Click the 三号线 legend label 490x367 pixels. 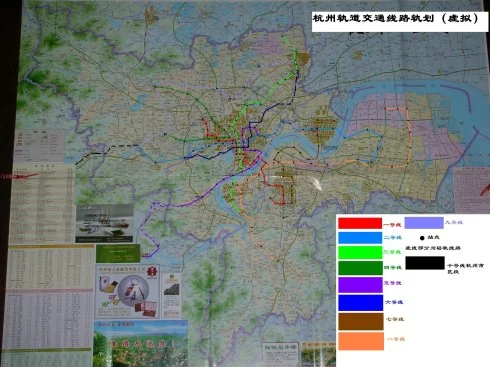(x=392, y=252)
